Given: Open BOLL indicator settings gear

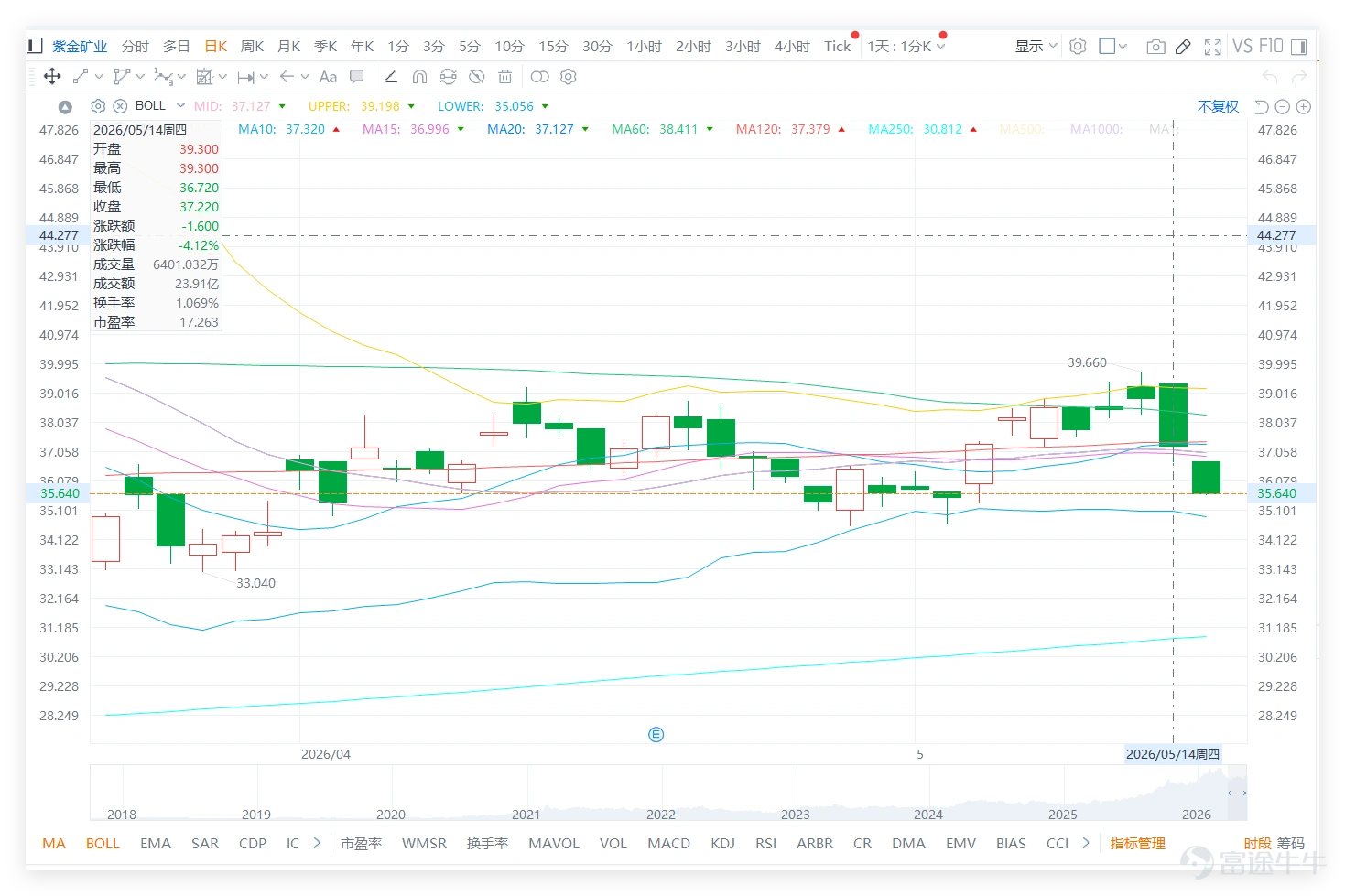Looking at the screenshot, I should point(98,106).
